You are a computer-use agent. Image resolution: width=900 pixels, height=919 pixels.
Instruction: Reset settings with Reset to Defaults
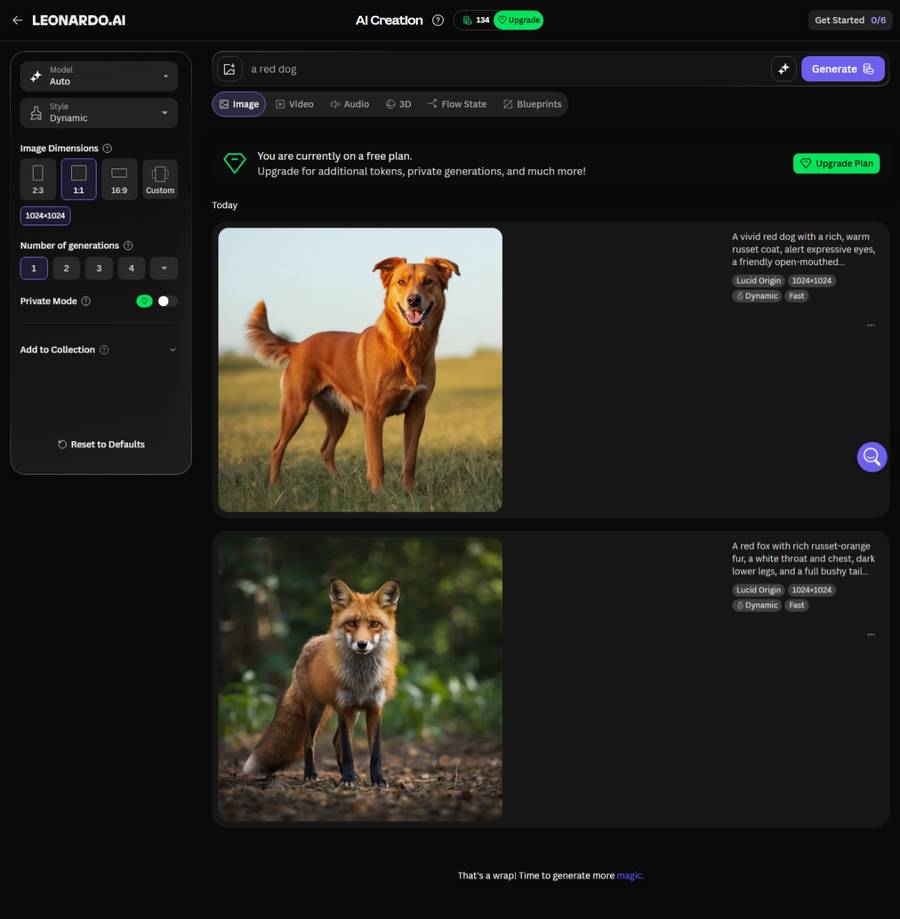(101, 444)
